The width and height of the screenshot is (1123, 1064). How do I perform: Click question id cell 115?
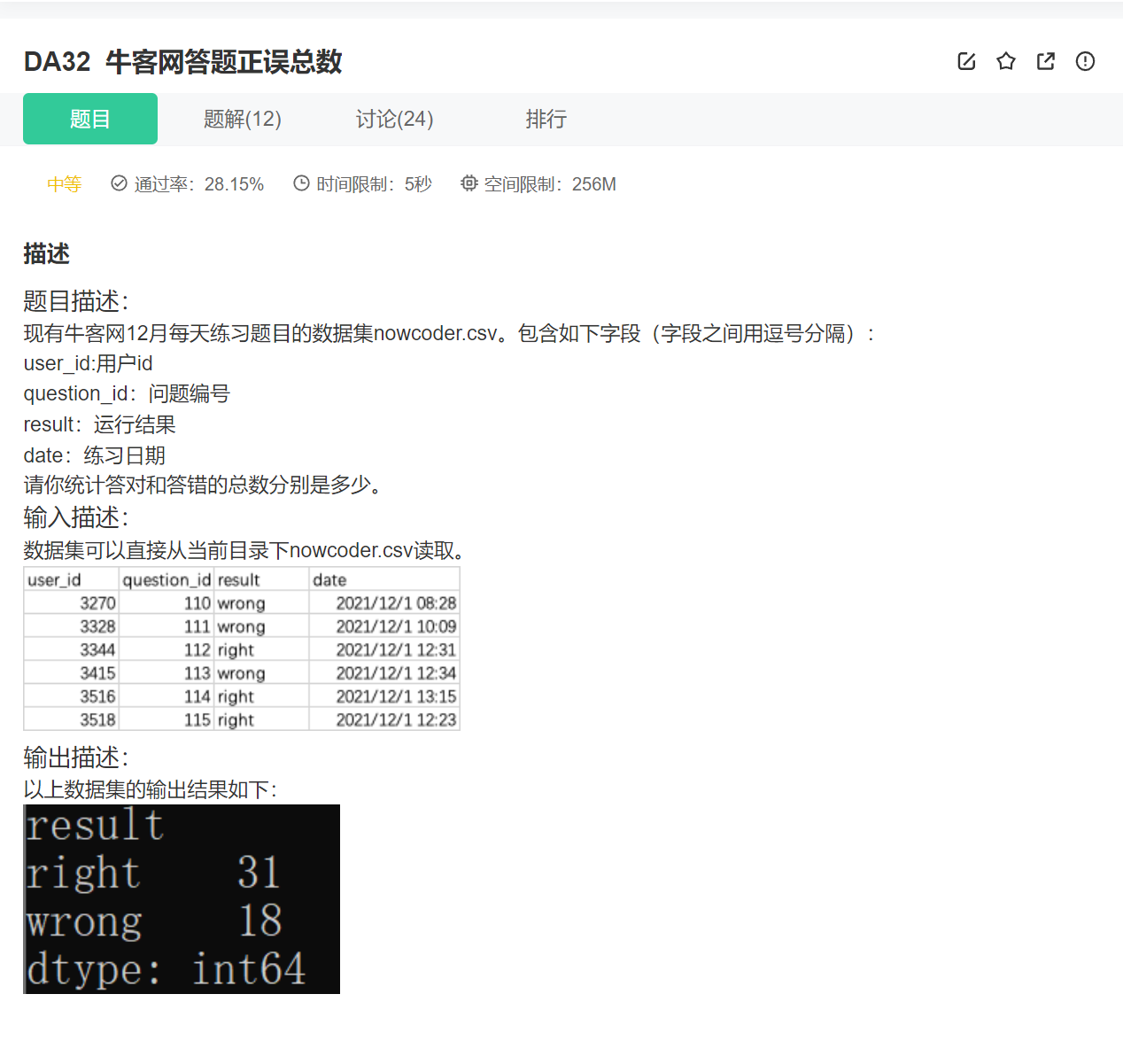[x=167, y=719]
